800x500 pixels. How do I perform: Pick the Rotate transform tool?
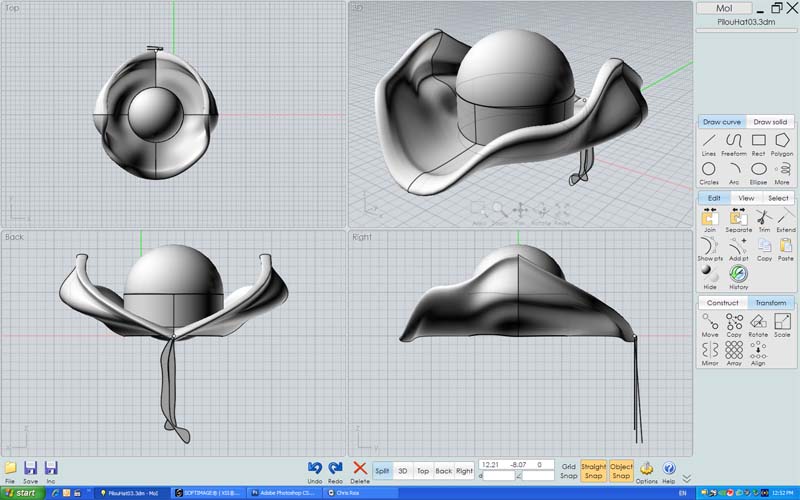758,325
